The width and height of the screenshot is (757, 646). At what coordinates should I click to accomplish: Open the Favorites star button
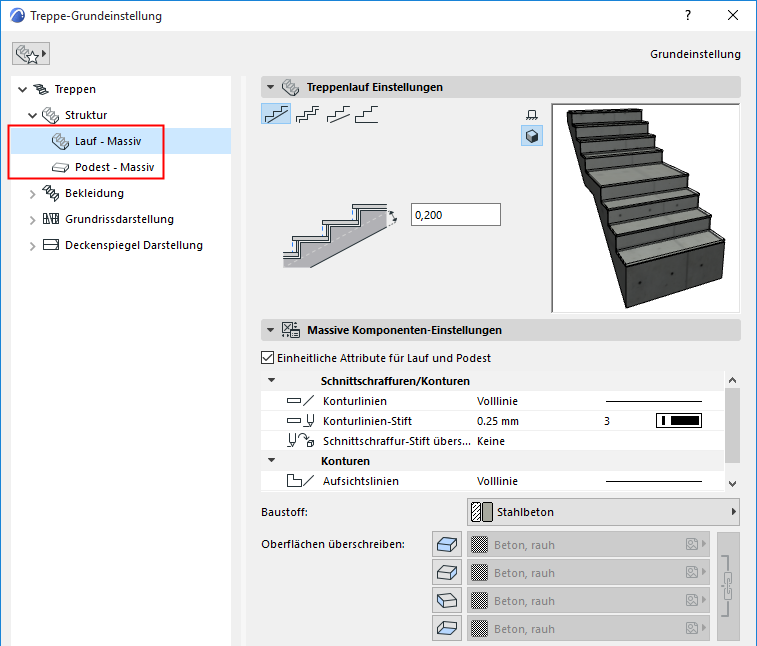point(31,54)
